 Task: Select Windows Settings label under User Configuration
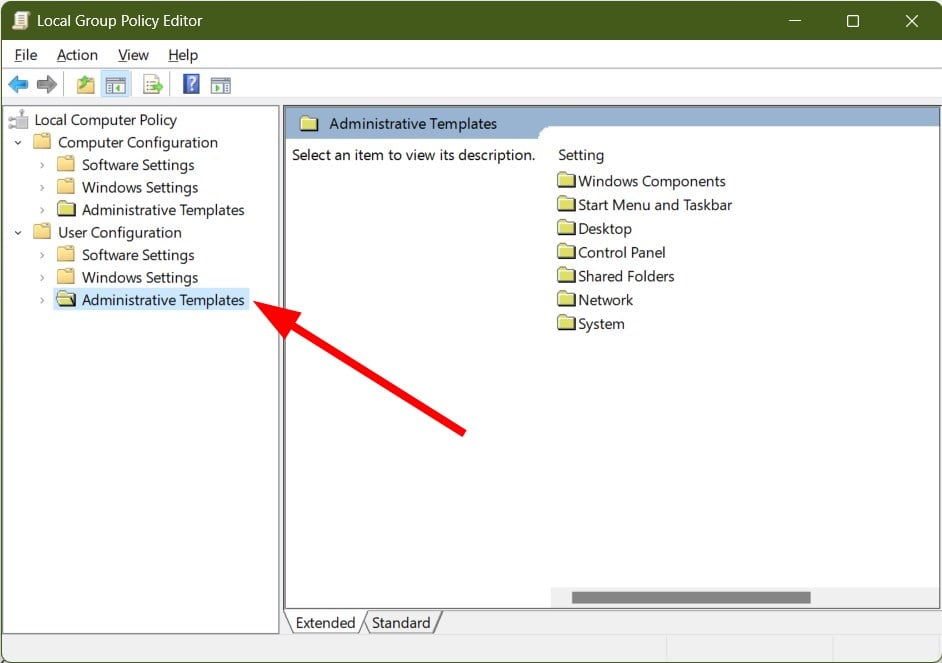(x=140, y=277)
